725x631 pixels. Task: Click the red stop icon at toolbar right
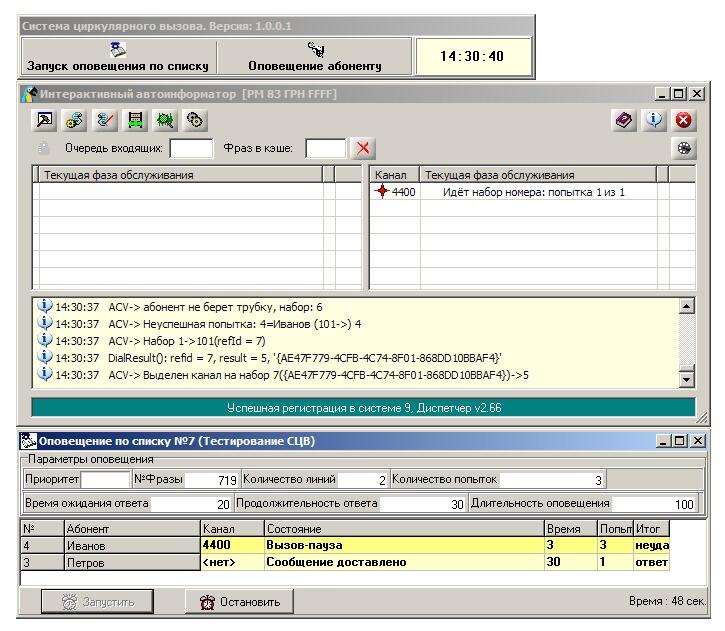(x=684, y=120)
